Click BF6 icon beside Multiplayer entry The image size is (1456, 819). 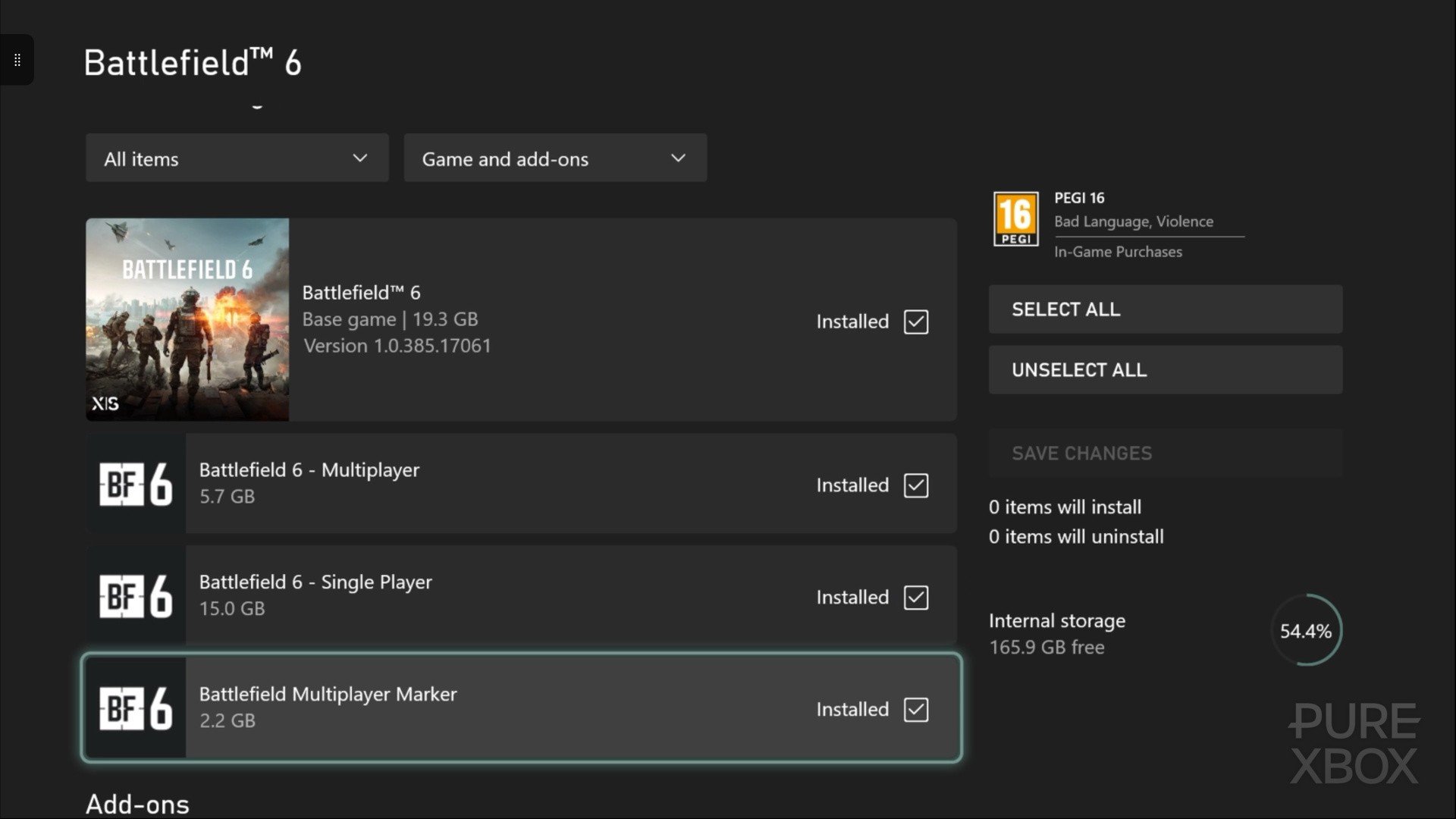pyautogui.click(x=136, y=484)
